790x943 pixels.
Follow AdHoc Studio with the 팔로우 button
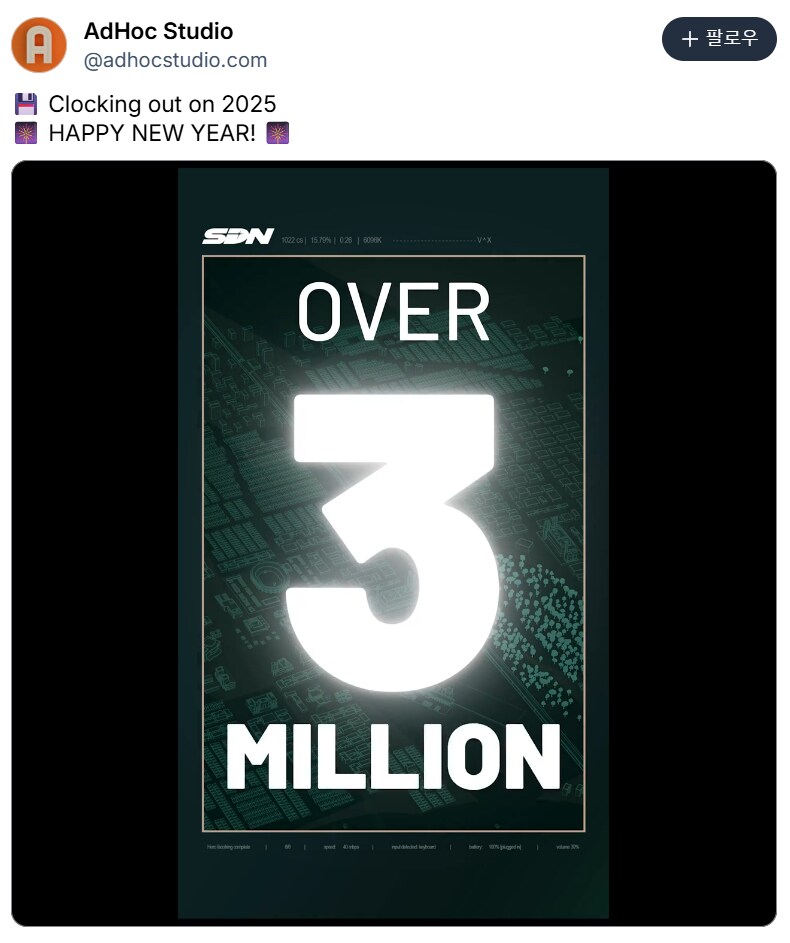(x=719, y=39)
